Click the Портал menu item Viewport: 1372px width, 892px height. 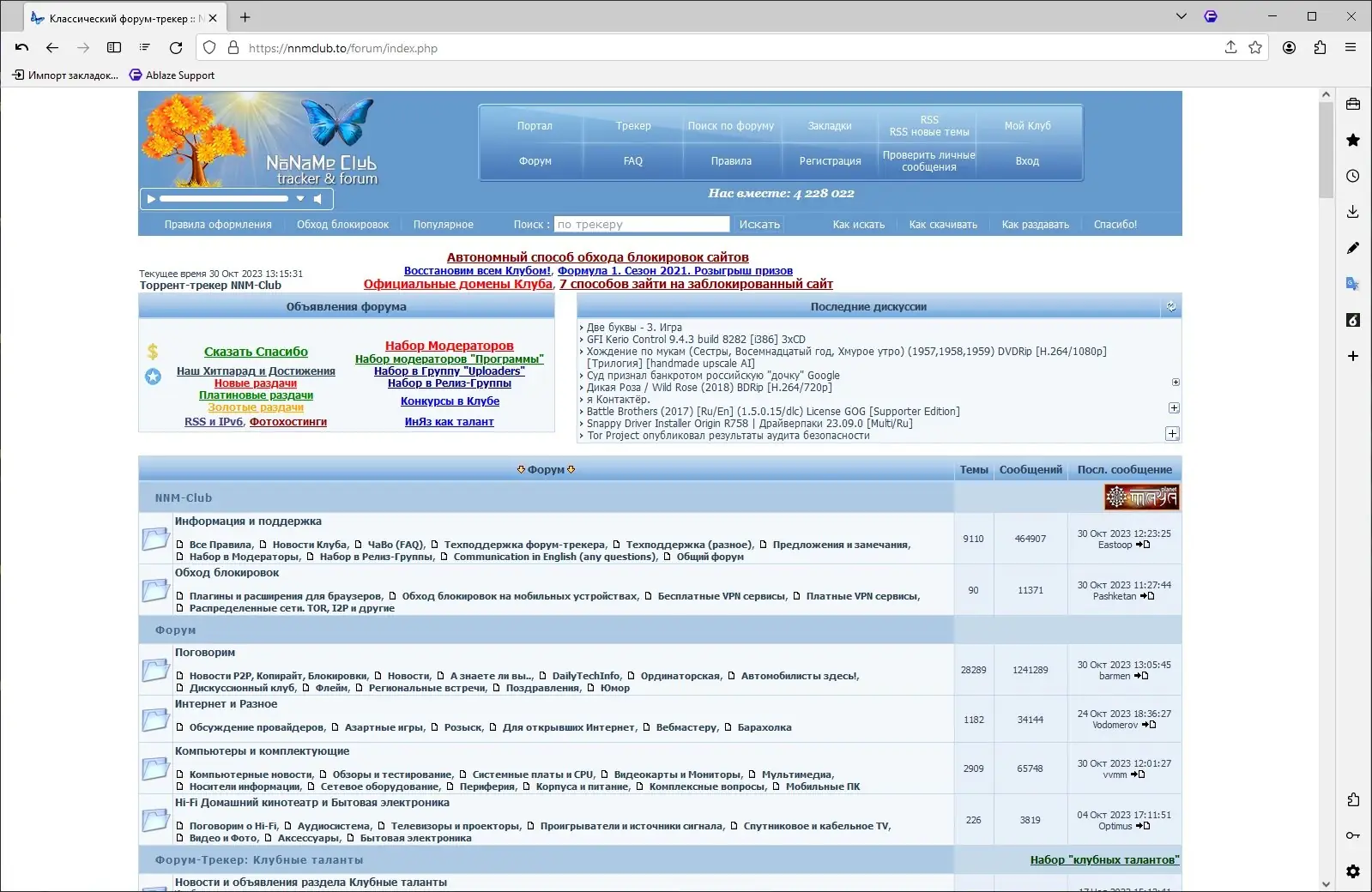coord(535,126)
